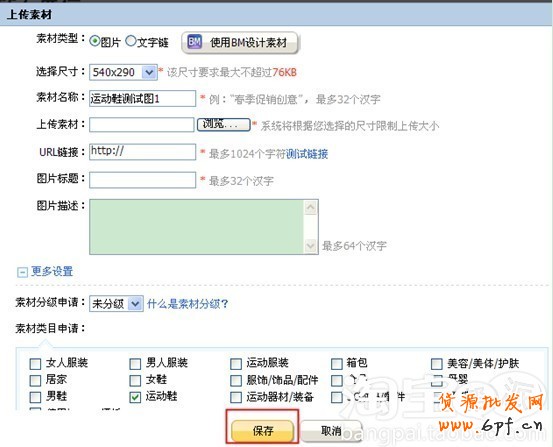
Task: Open the 测试链接 link
Action: pos(307,154)
